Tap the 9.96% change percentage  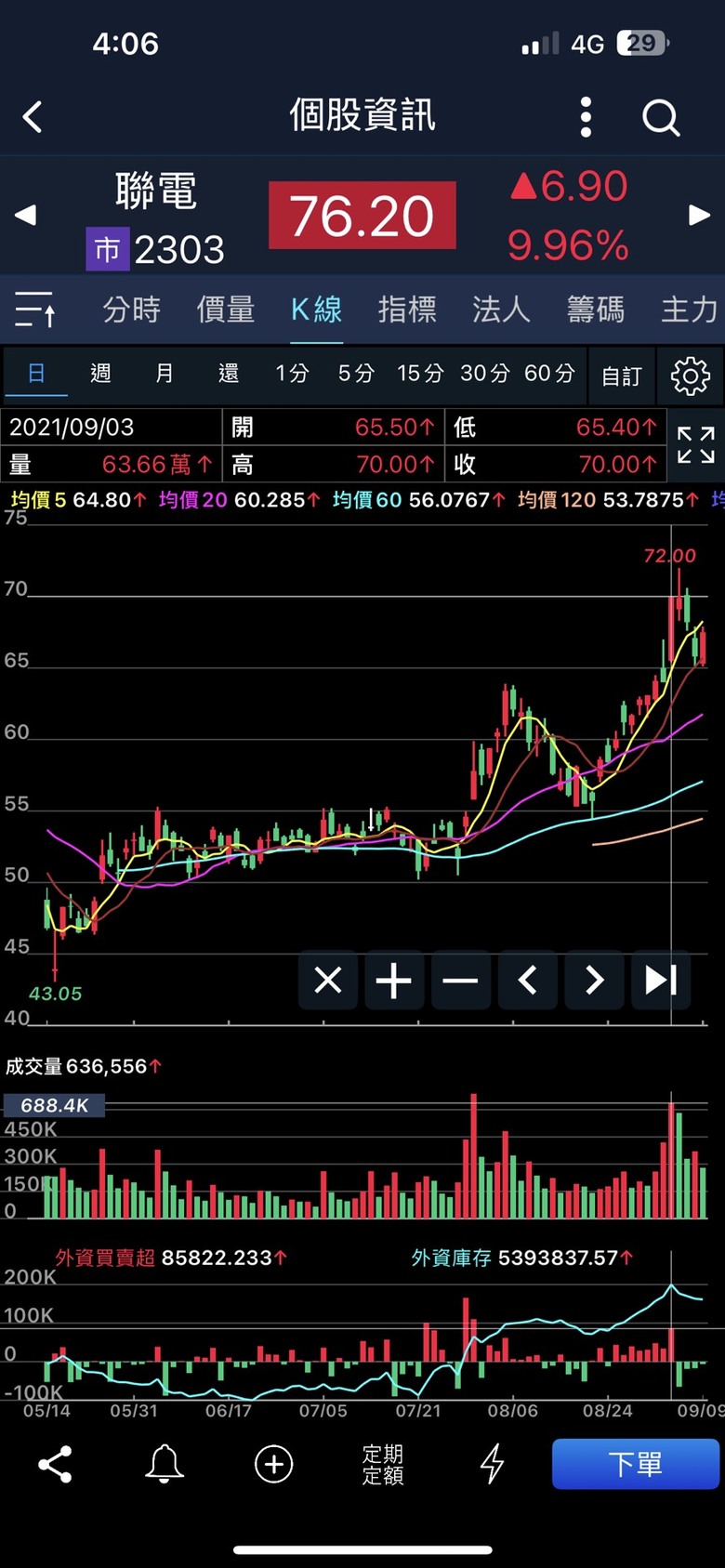click(568, 246)
